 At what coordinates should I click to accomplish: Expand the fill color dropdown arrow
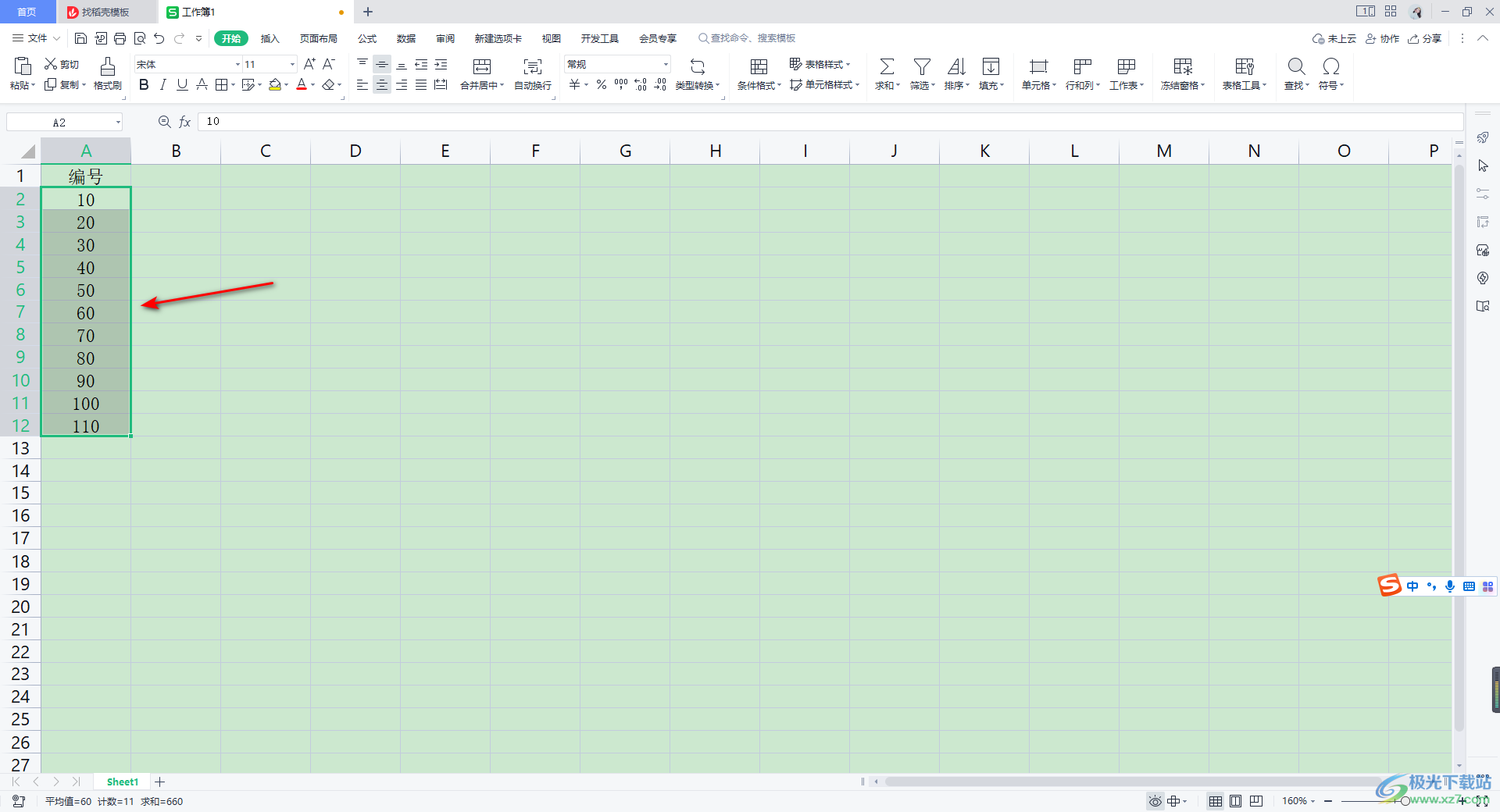coord(287,84)
